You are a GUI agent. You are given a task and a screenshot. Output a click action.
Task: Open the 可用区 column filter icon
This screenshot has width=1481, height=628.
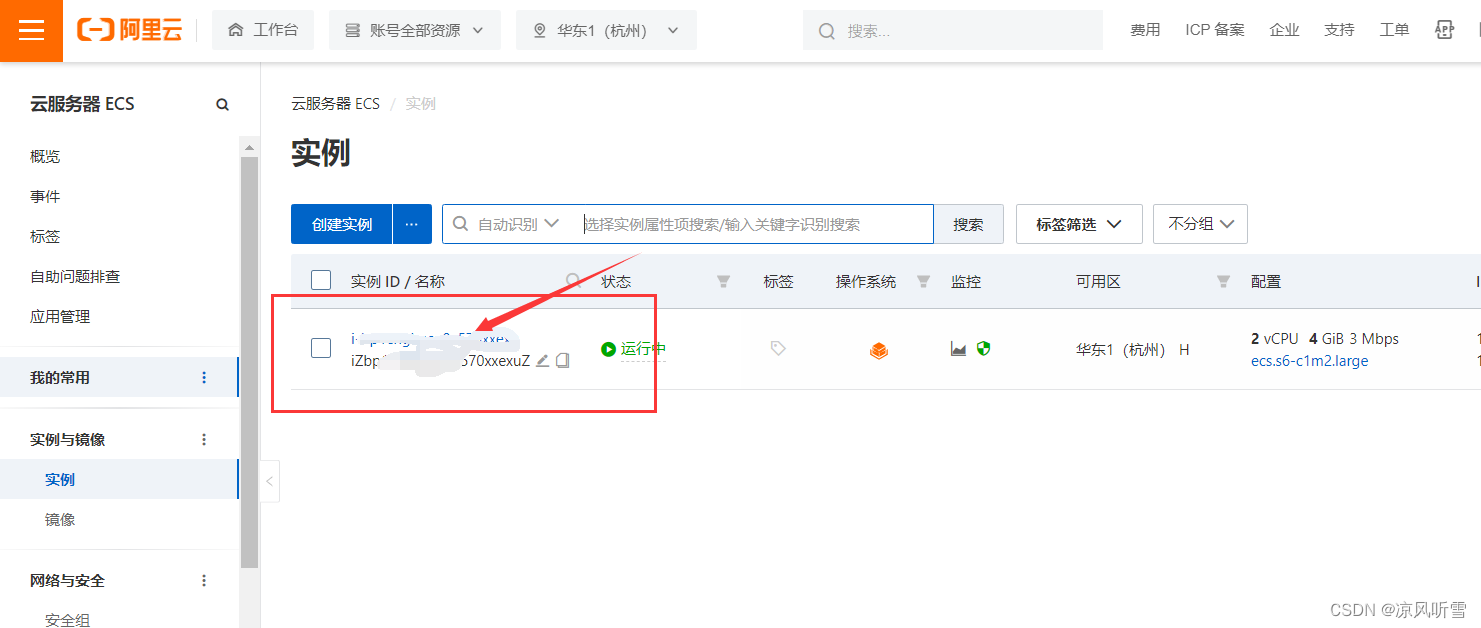[x=1223, y=282]
